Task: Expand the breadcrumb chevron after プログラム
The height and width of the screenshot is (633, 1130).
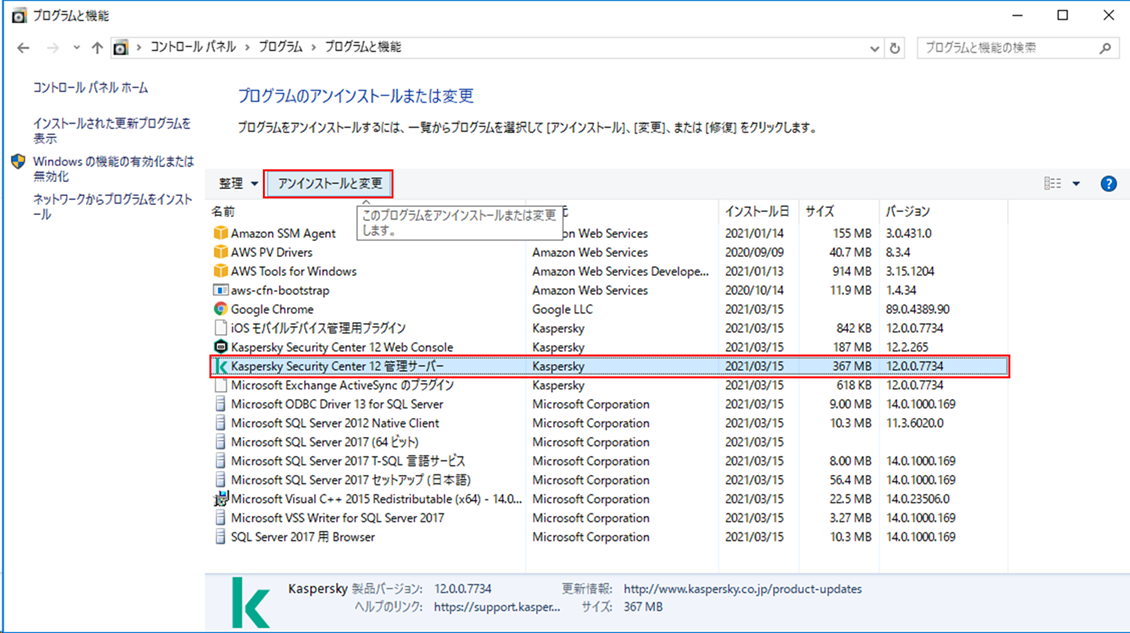Action: point(314,46)
